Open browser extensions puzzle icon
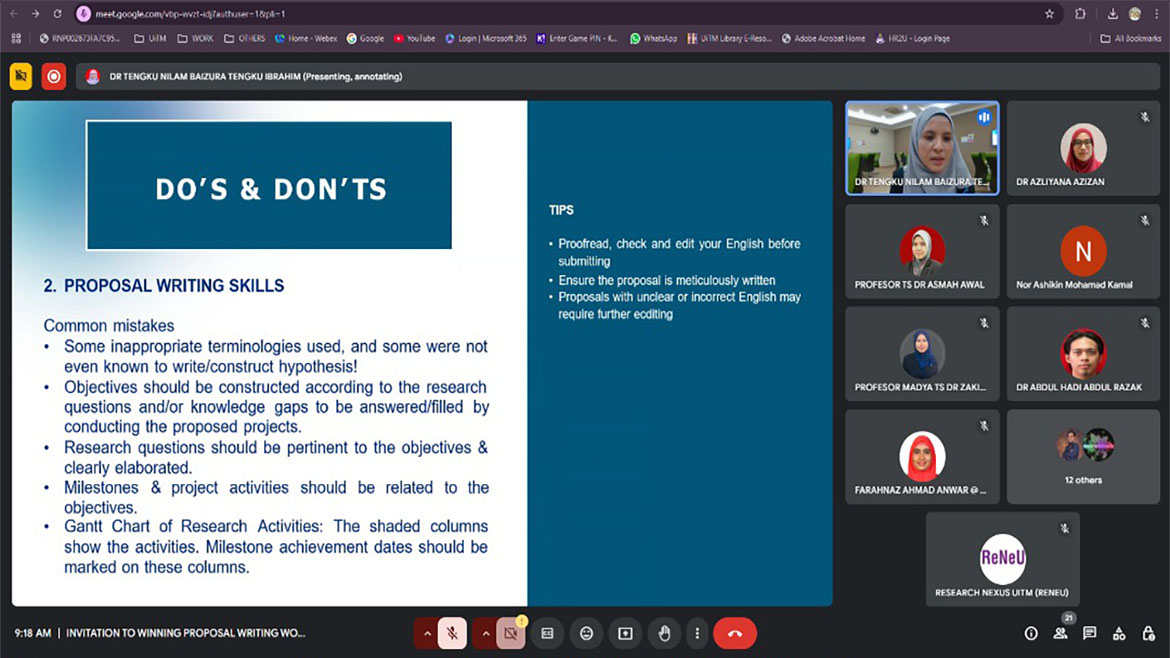Screen dimensions: 1170x658 point(1080,13)
